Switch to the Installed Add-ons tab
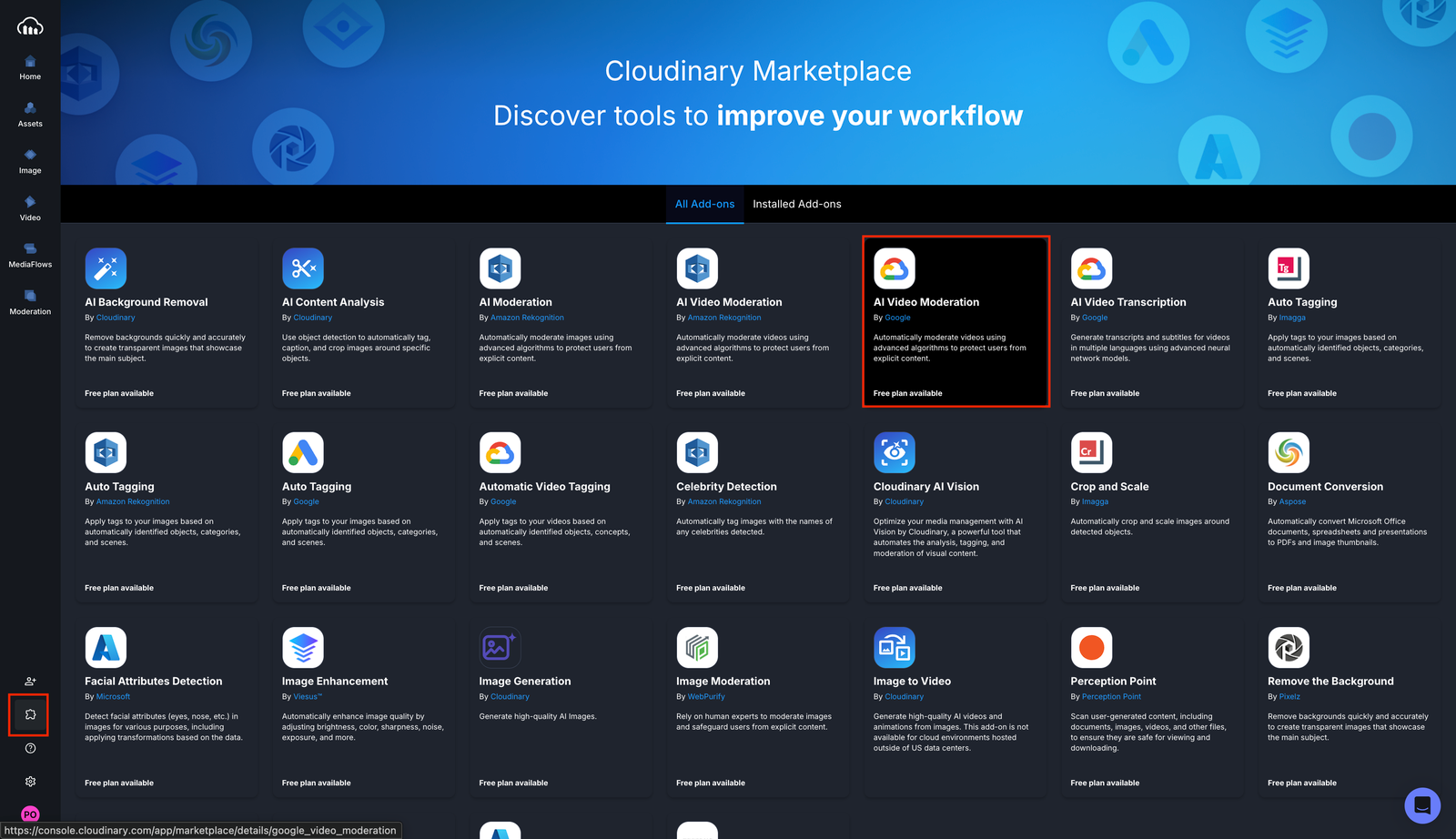1456x839 pixels. coord(797,204)
